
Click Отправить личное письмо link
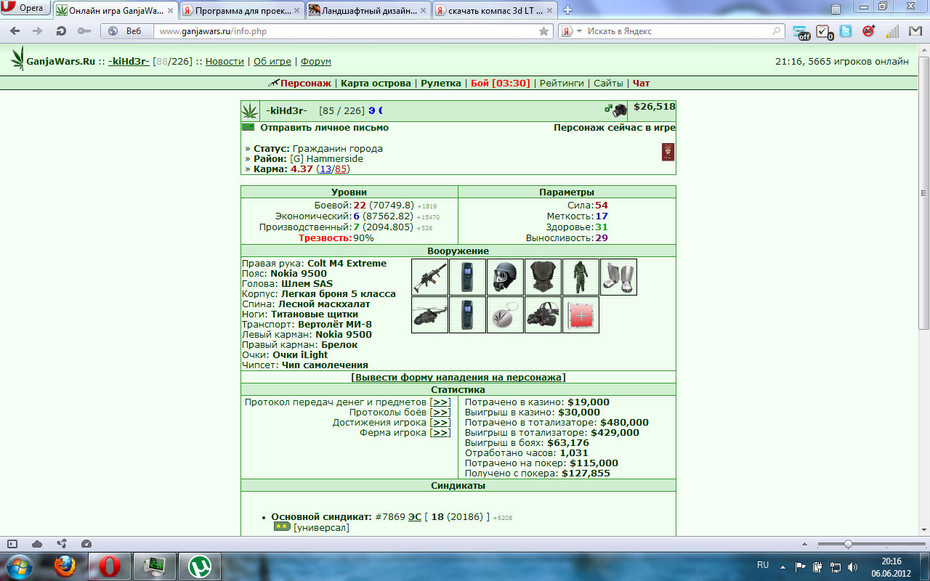[324, 127]
